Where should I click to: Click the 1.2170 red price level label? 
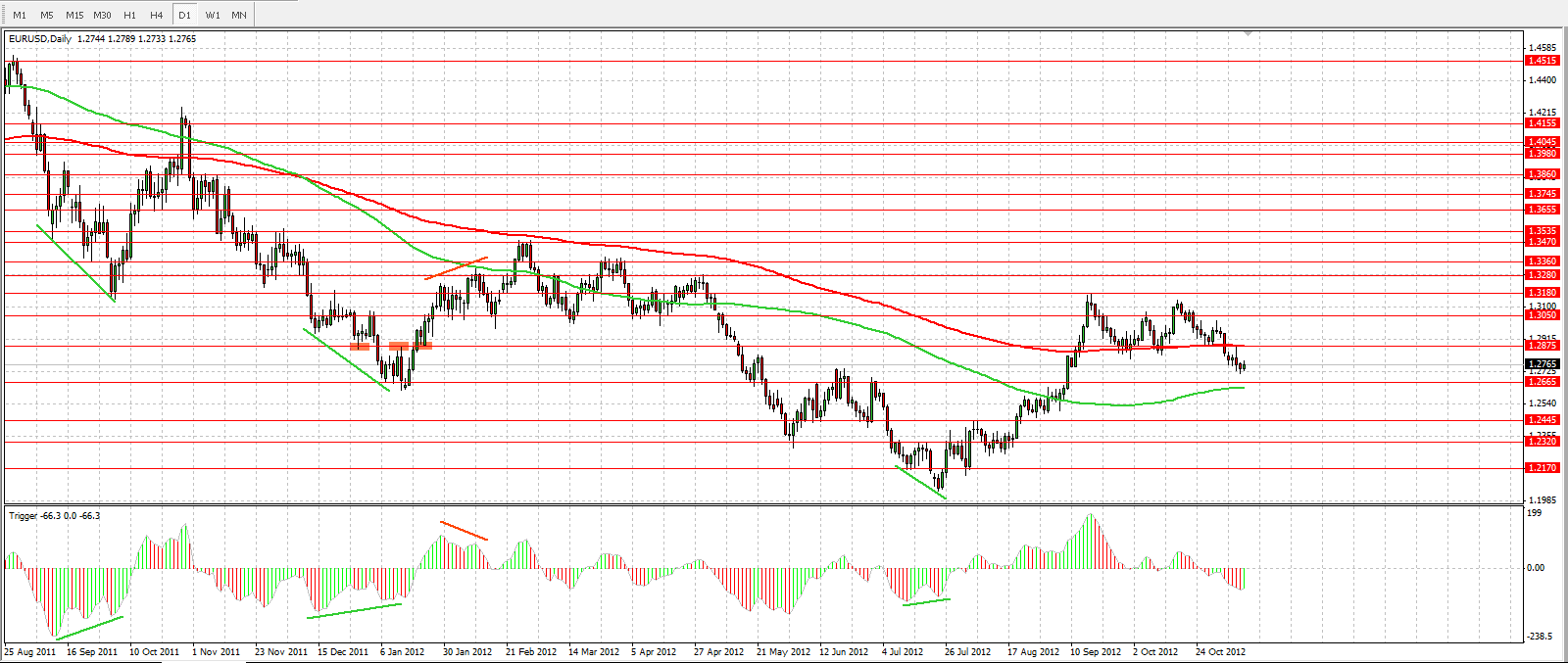point(1543,468)
